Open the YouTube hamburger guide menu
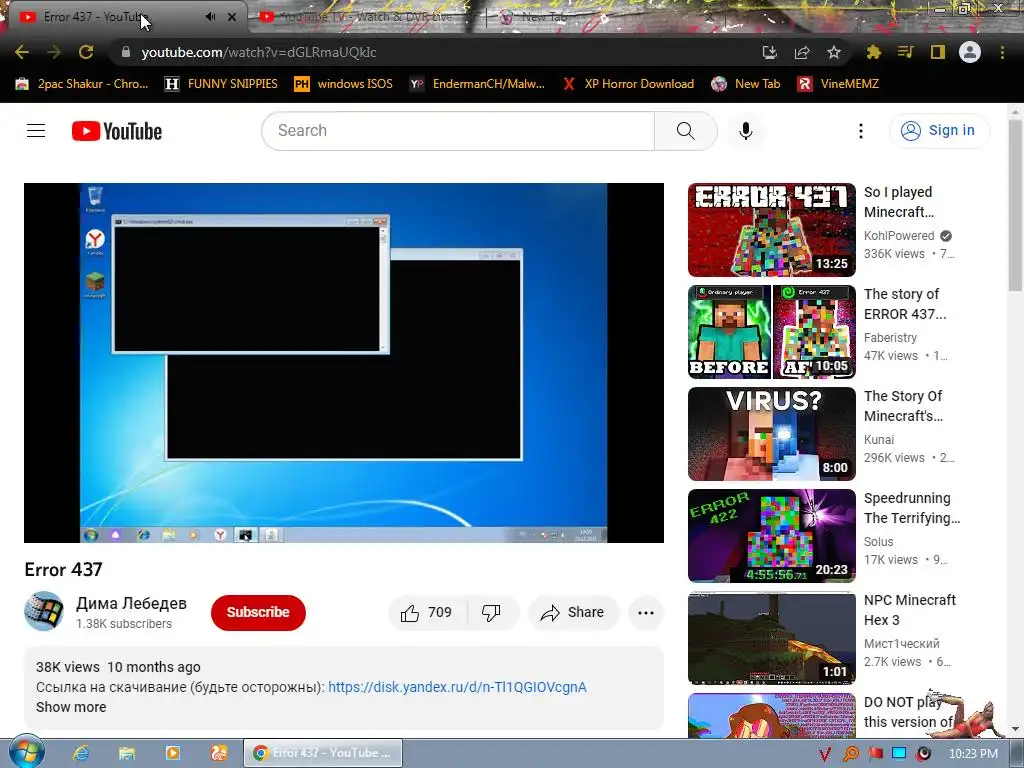Screen dimensions: 1024x768 pyautogui.click(x=36, y=131)
